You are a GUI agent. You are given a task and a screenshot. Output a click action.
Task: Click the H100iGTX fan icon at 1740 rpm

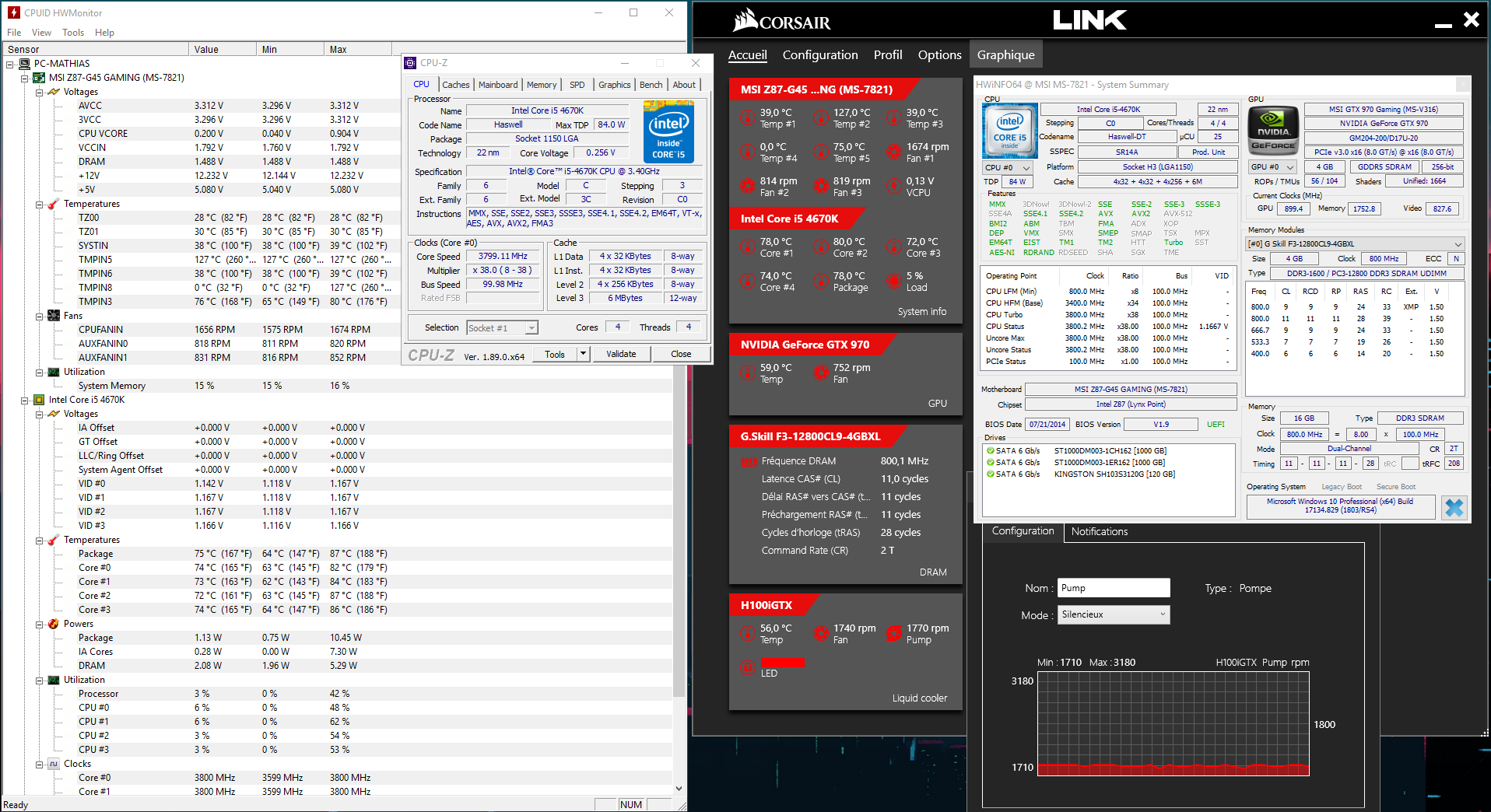(x=821, y=634)
